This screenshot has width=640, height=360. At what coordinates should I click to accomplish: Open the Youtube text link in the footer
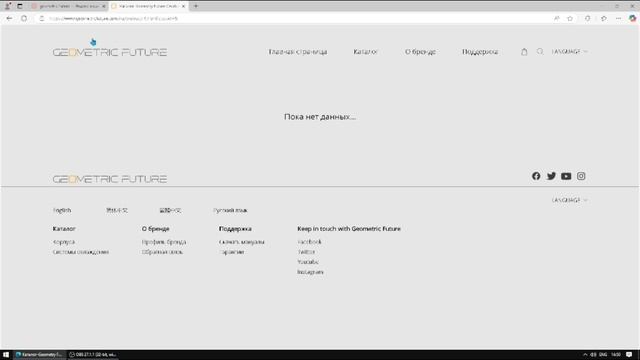[308, 262]
